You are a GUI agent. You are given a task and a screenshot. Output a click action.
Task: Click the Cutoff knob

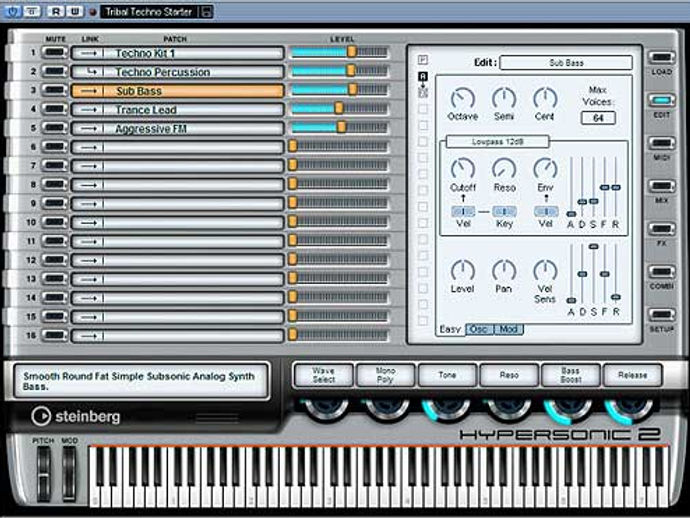pos(462,169)
